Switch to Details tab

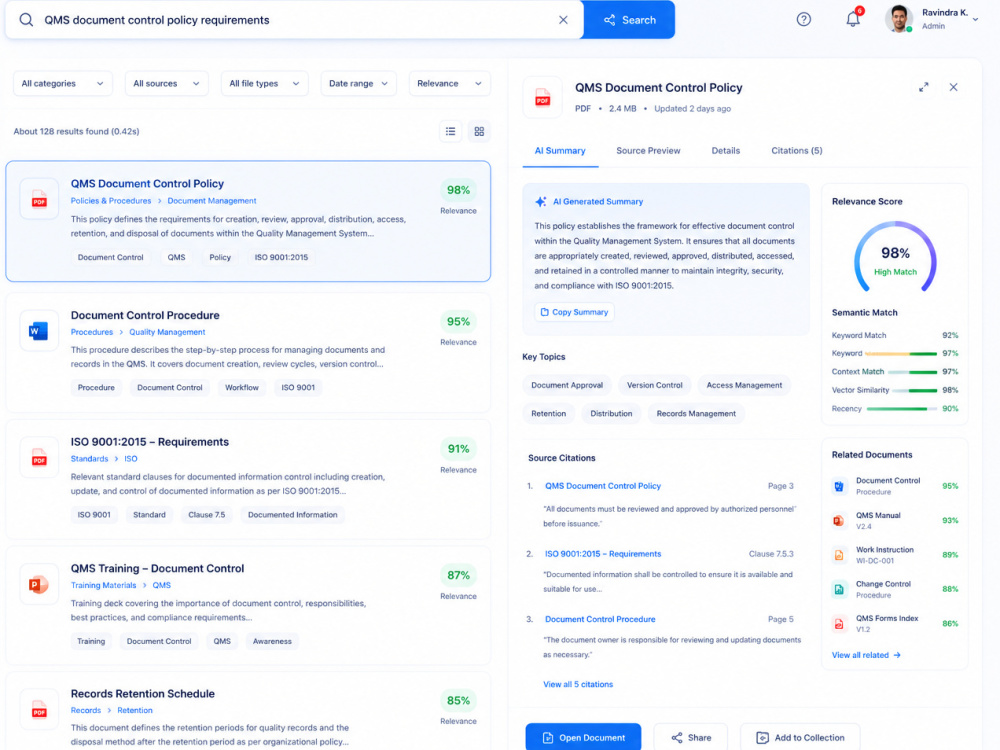726,151
